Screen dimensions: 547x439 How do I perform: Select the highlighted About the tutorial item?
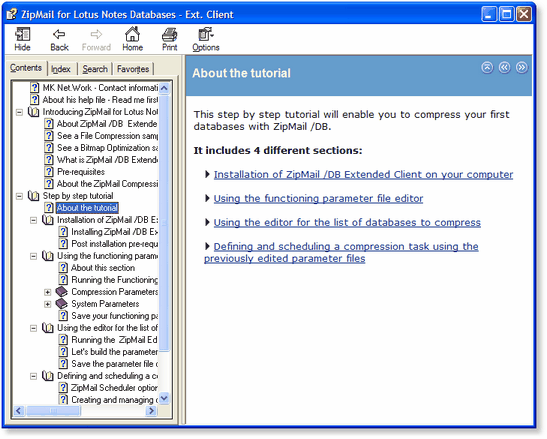tap(87, 208)
